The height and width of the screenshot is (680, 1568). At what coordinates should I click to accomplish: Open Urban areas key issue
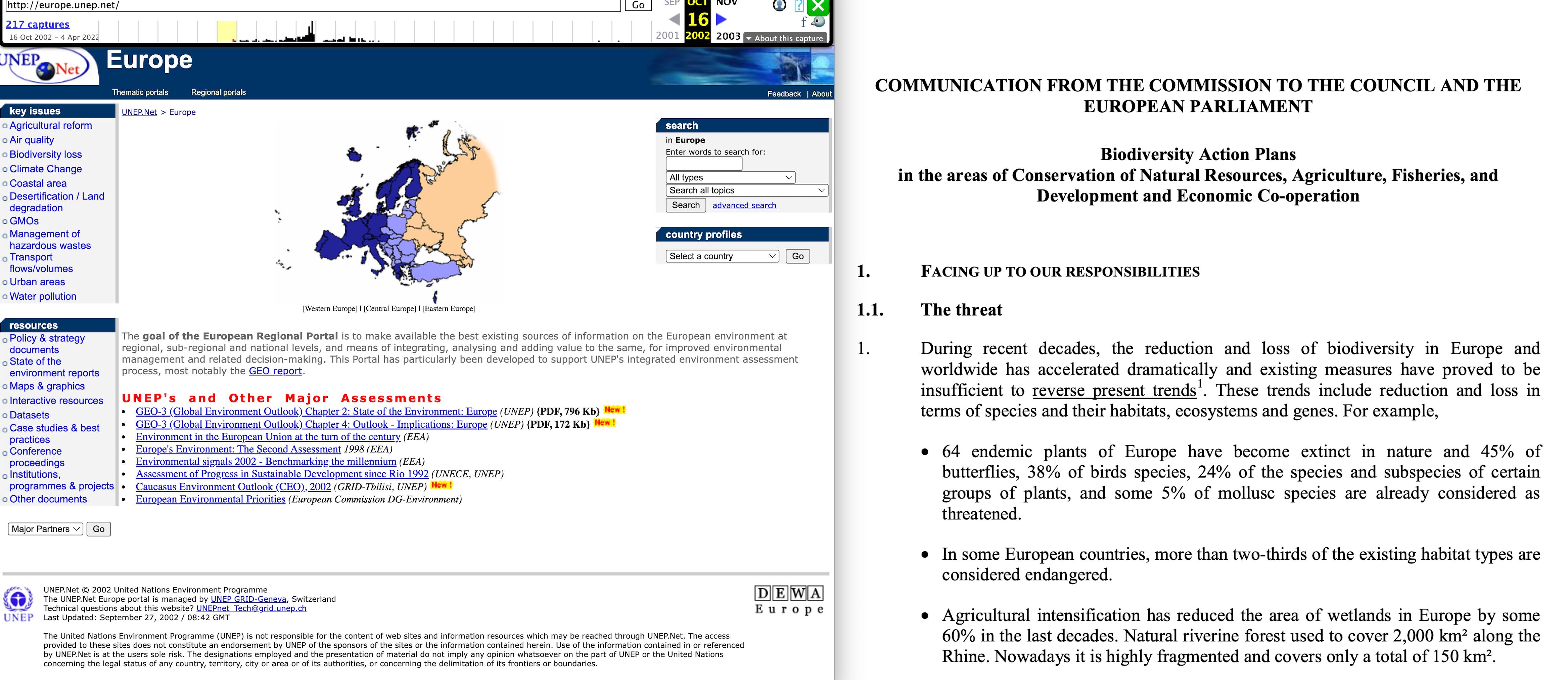(37, 282)
